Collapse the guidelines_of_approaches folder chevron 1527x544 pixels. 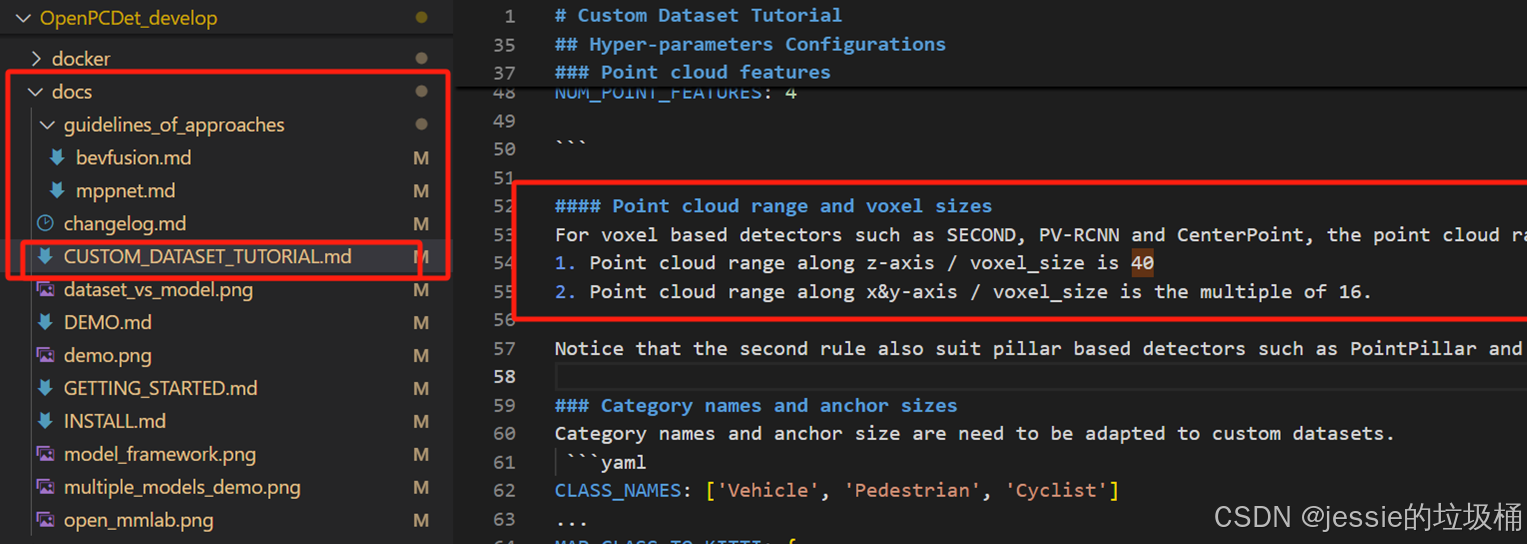click(x=48, y=125)
